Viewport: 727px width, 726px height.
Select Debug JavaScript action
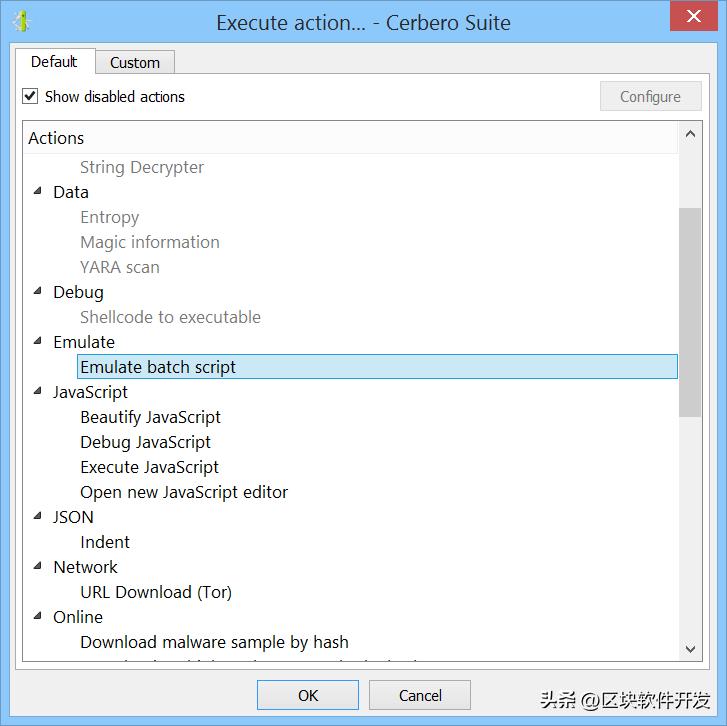(145, 442)
